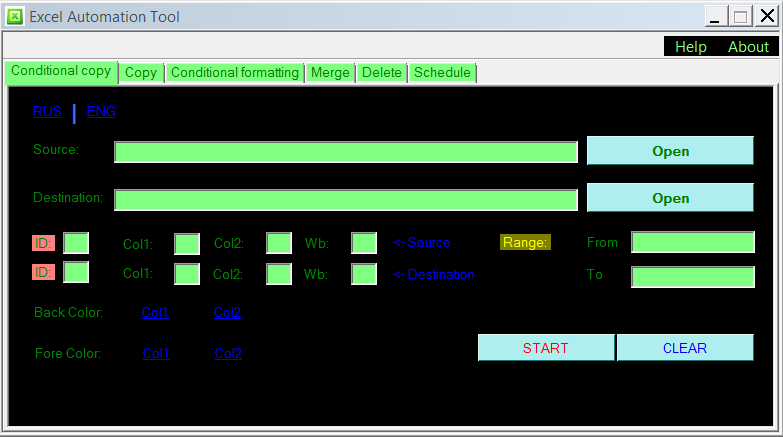Switch language to RUS

(x=47, y=111)
